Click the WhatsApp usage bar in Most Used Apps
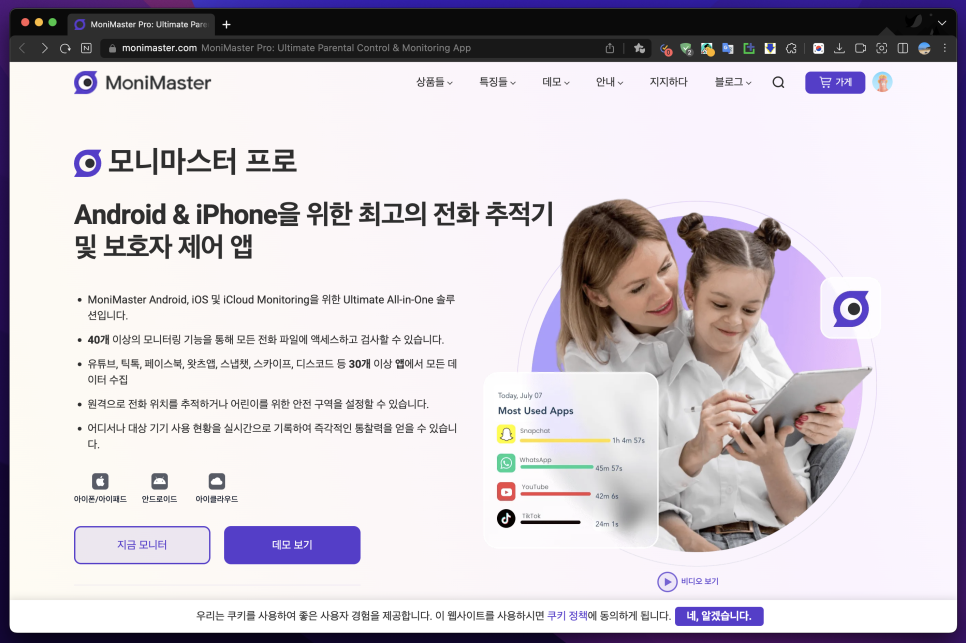 [x=556, y=467]
